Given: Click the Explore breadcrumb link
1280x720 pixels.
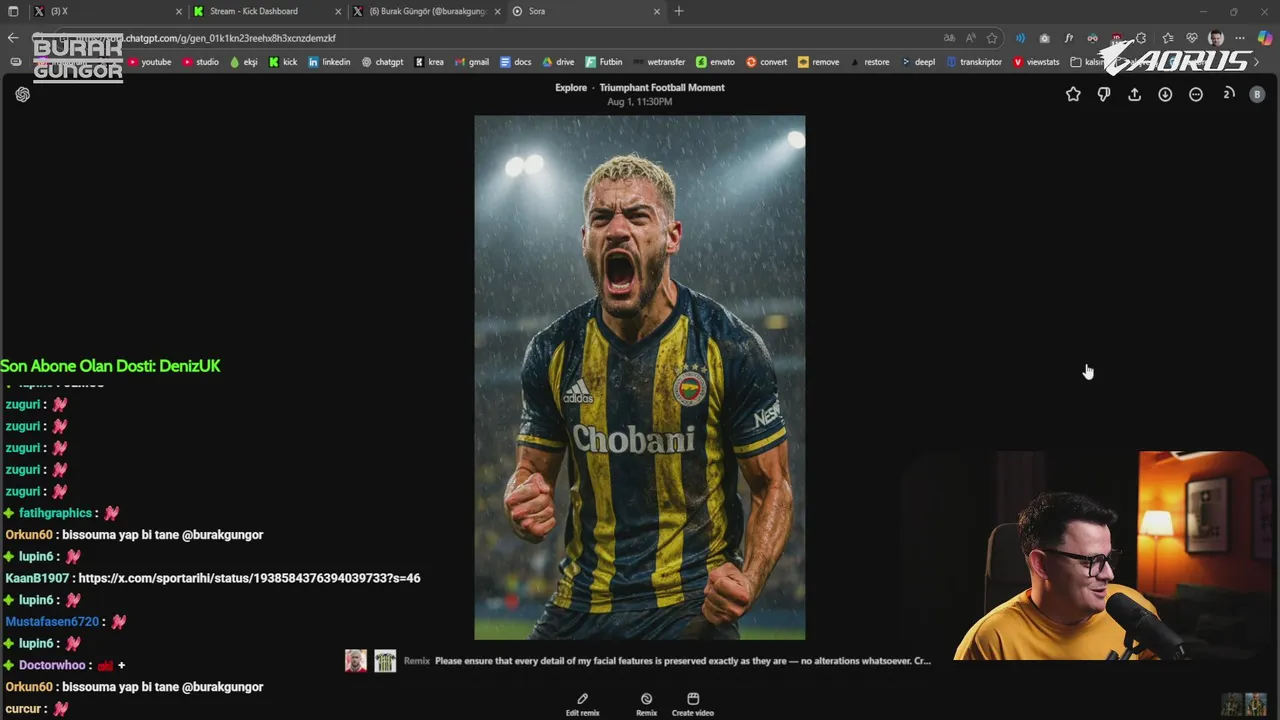Looking at the screenshot, I should [x=571, y=88].
